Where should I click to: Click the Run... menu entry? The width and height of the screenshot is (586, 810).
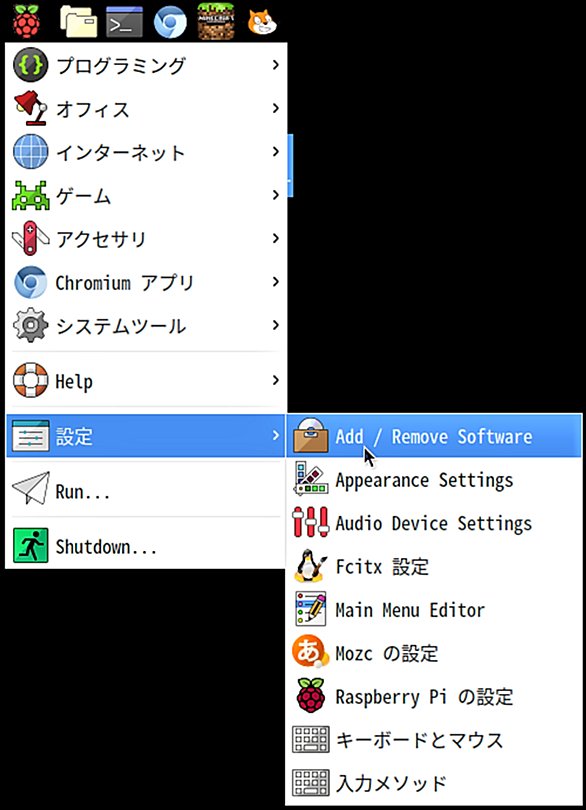pos(146,490)
